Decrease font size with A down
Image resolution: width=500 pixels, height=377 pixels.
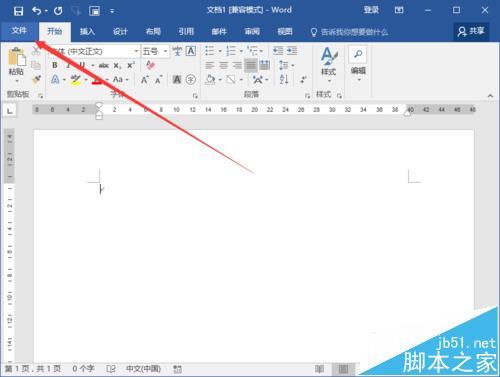point(158,79)
